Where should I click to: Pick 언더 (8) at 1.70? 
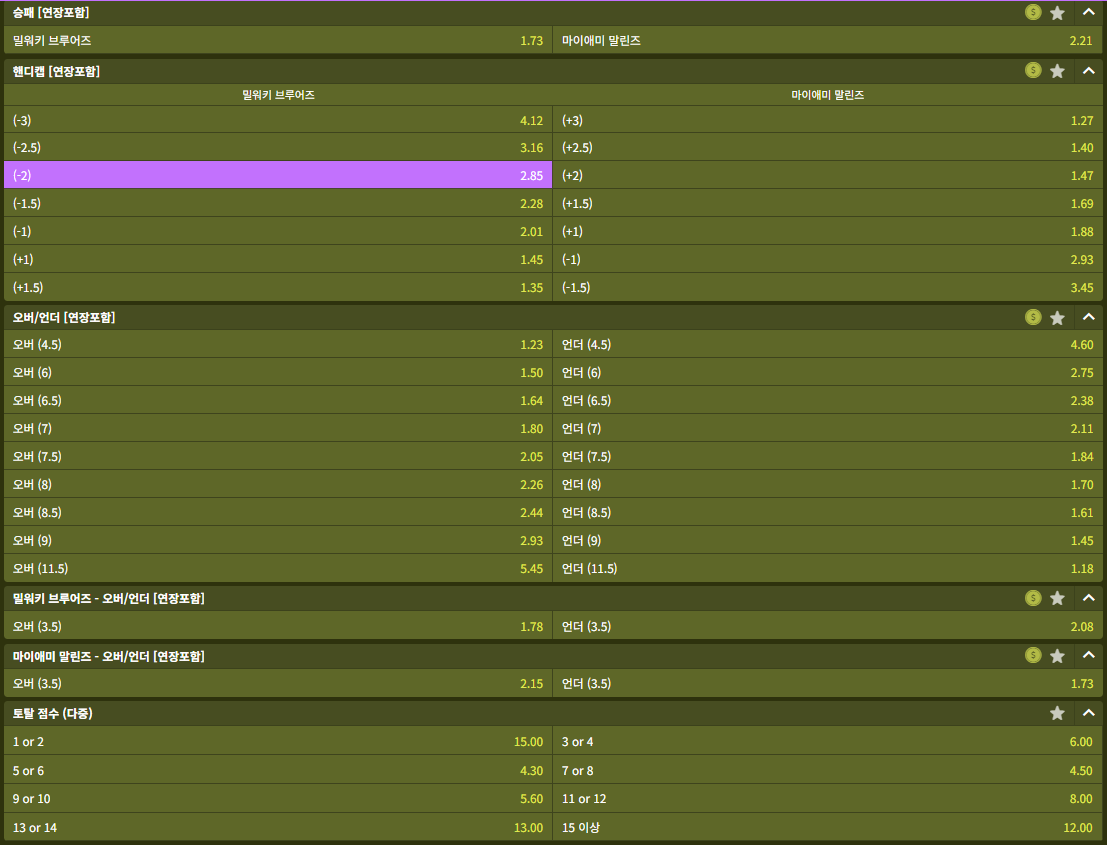click(827, 484)
